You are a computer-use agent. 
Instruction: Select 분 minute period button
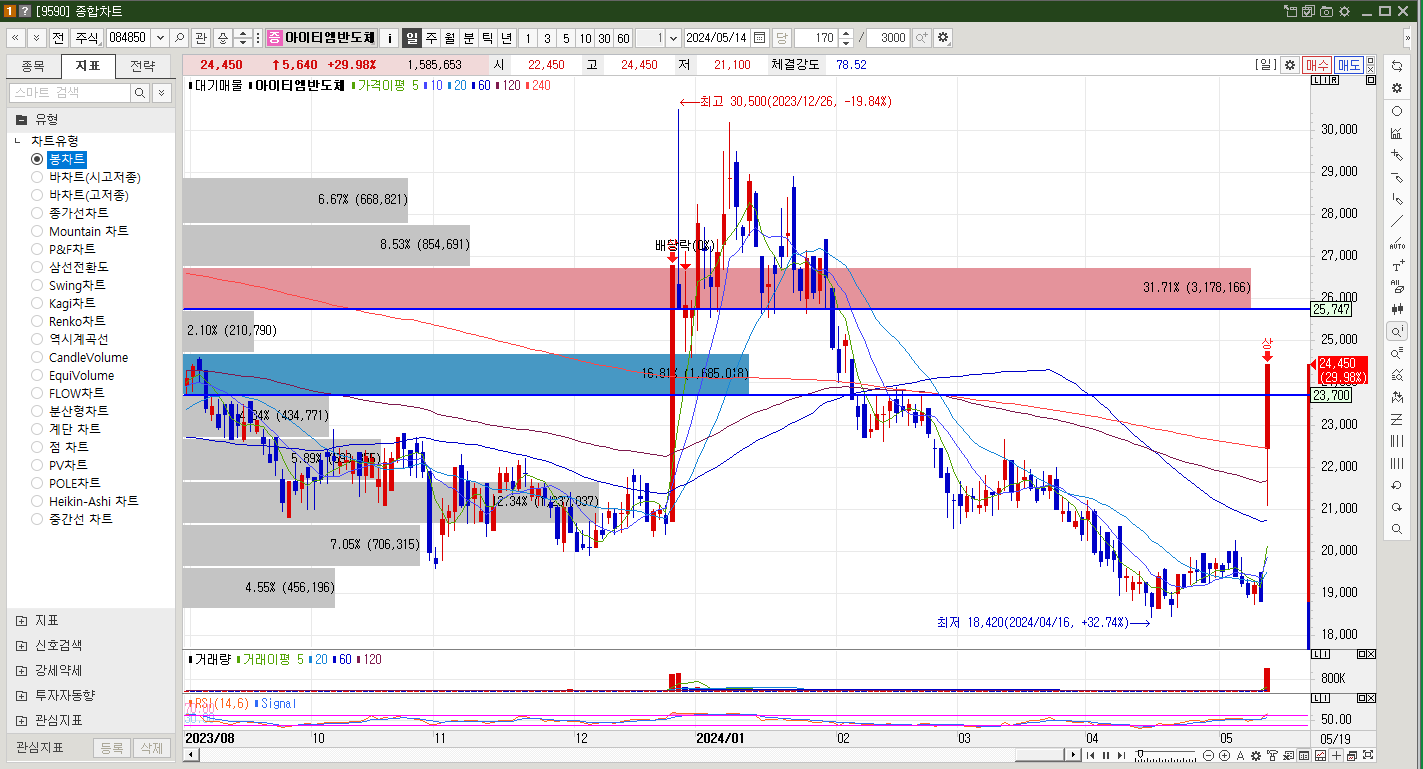point(469,38)
